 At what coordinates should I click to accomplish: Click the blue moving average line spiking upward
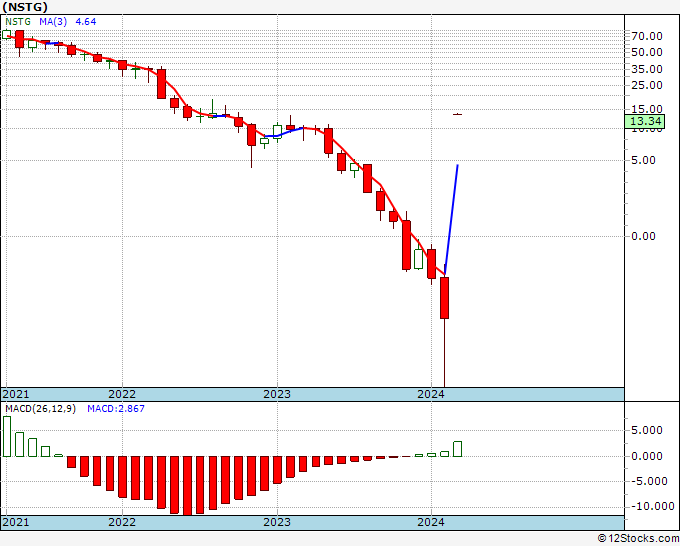(451, 219)
